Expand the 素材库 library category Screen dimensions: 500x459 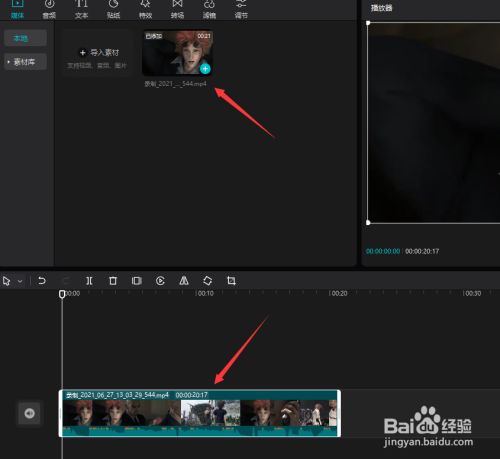(x=25, y=62)
